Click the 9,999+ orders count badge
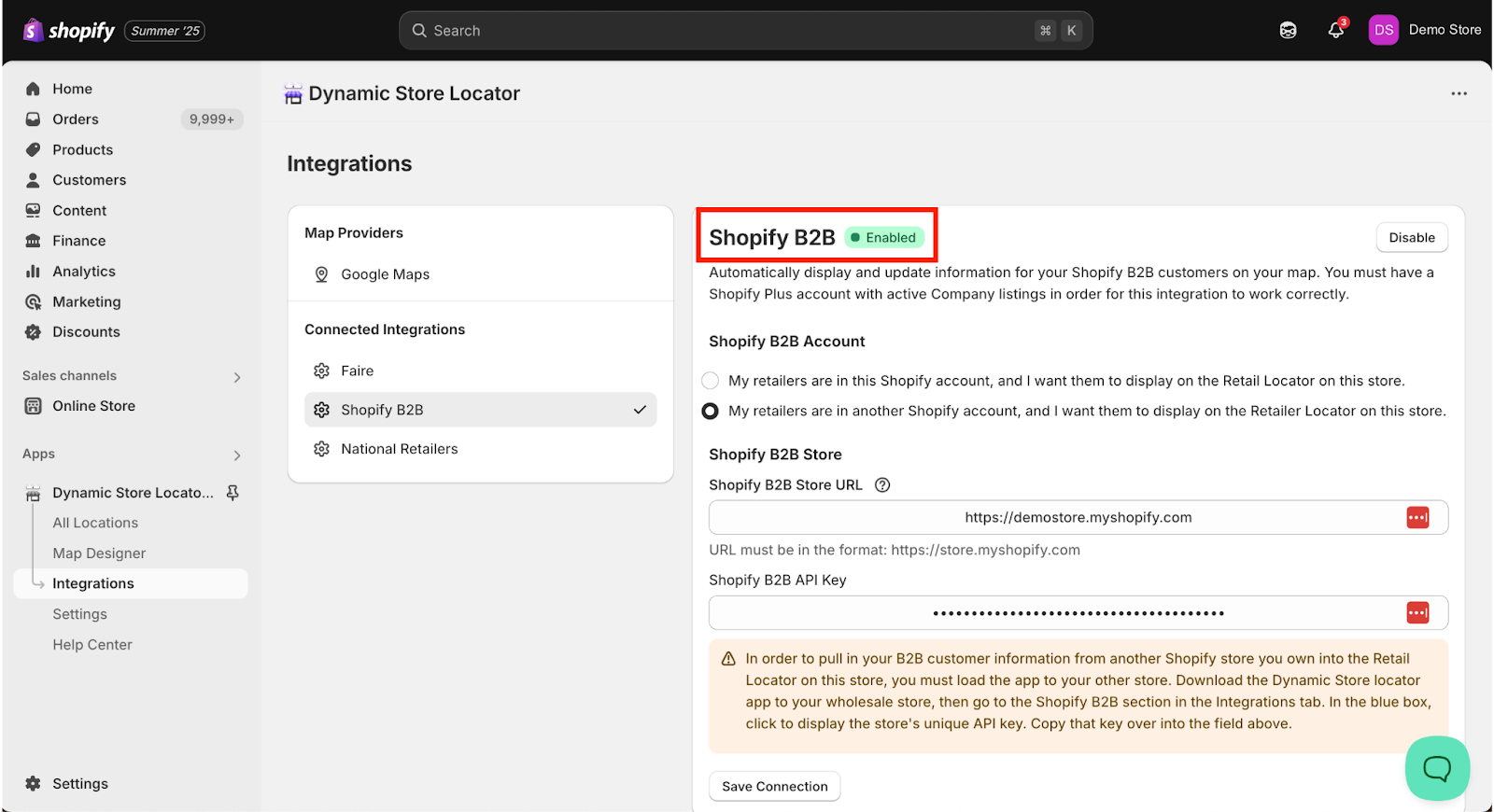This screenshot has width=1494, height=812. click(x=212, y=119)
